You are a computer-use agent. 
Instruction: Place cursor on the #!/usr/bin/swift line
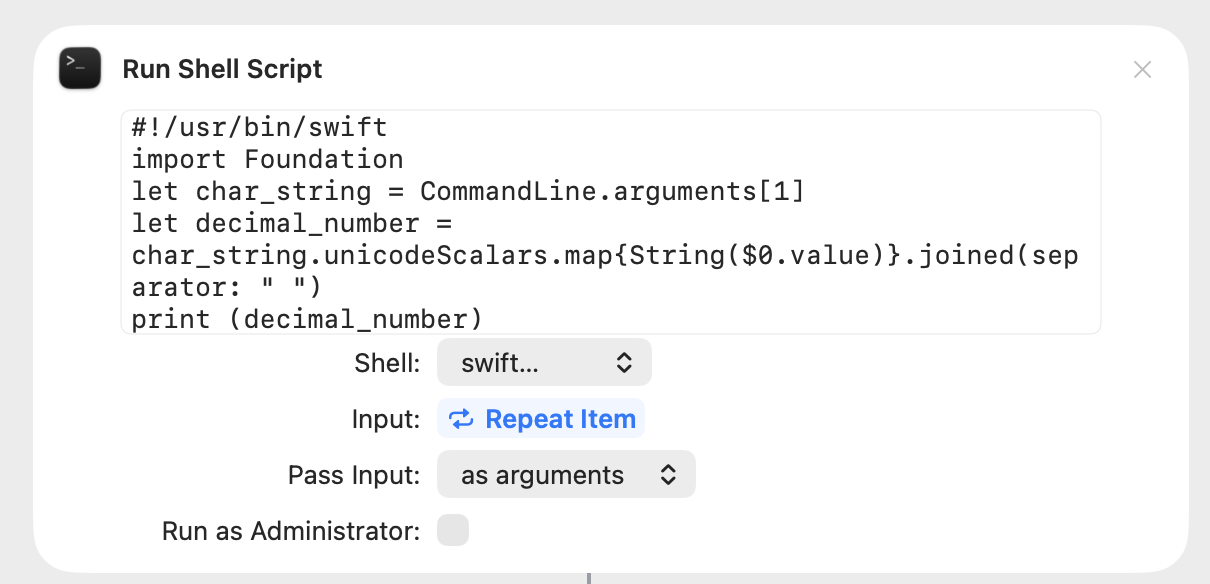(259, 128)
